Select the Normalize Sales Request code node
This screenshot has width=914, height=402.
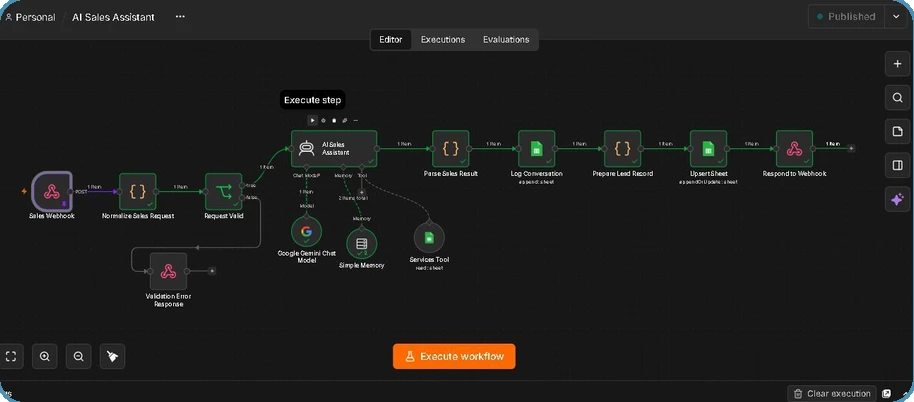138,191
